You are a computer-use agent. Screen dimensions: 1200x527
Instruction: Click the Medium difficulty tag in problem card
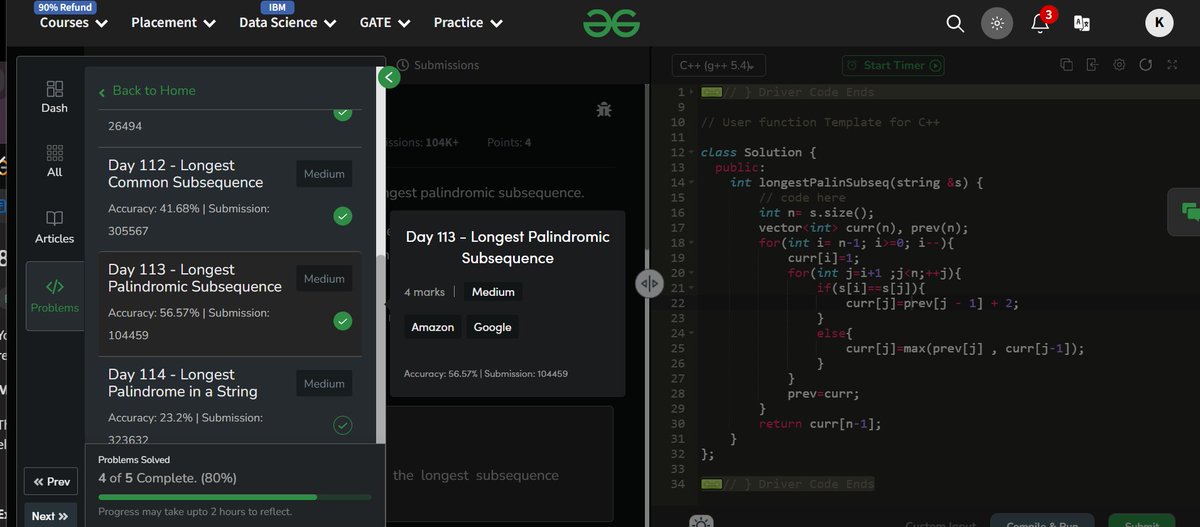pos(493,292)
